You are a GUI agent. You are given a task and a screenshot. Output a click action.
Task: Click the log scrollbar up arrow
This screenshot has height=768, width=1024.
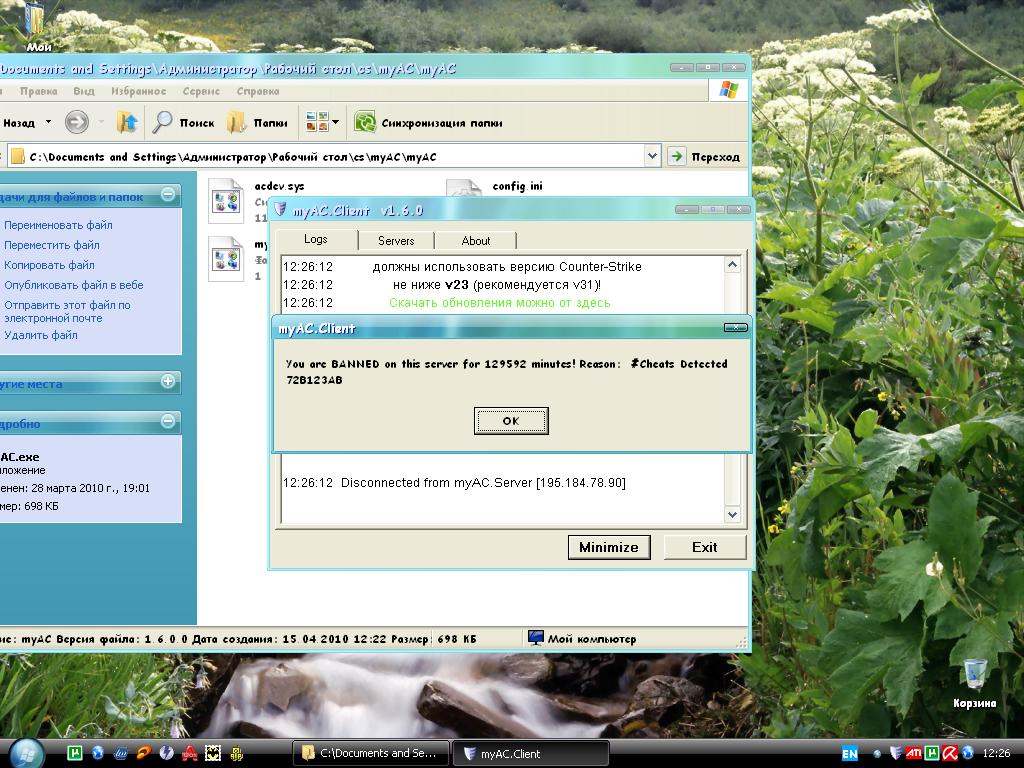pos(732,264)
